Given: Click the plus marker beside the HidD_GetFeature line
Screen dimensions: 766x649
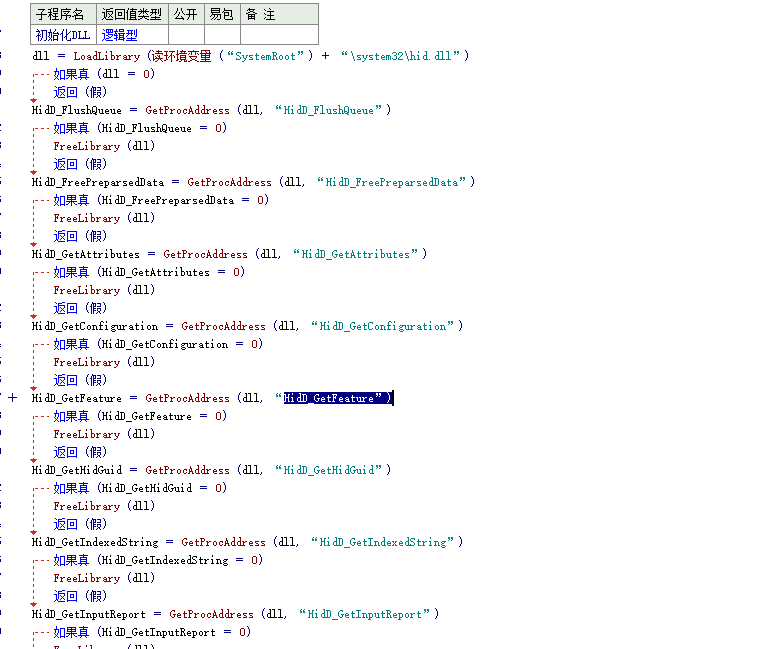Looking at the screenshot, I should pyautogui.click(x=13, y=398).
